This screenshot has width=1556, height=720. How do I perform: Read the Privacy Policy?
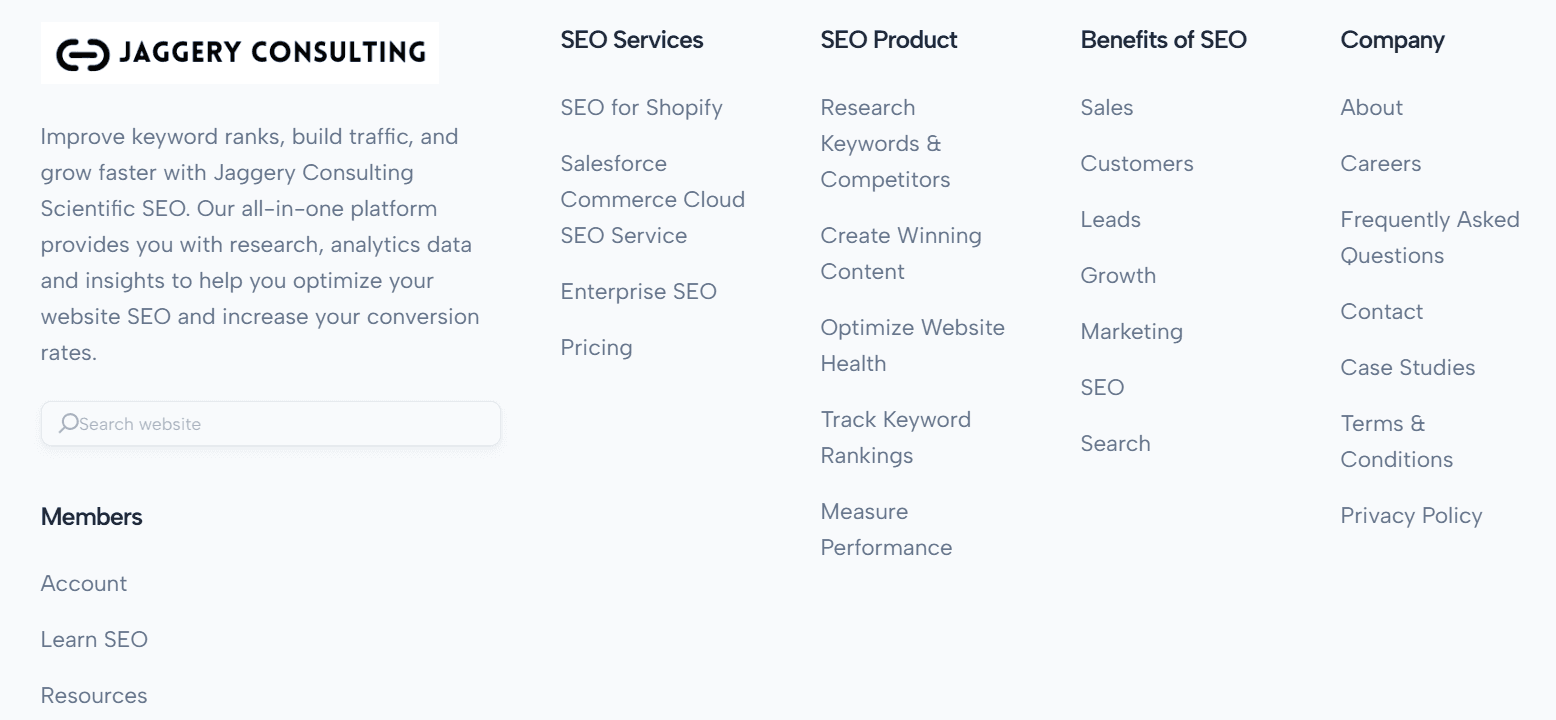1411,515
